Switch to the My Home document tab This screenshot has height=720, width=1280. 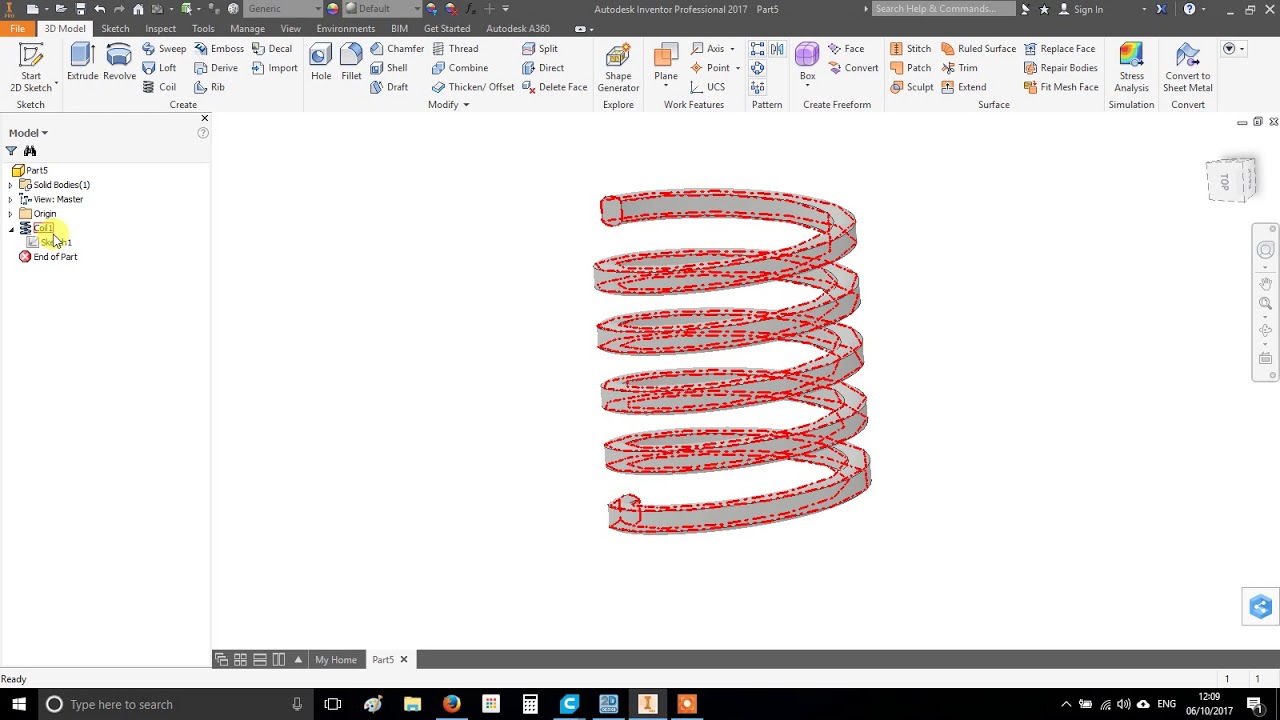(336, 660)
